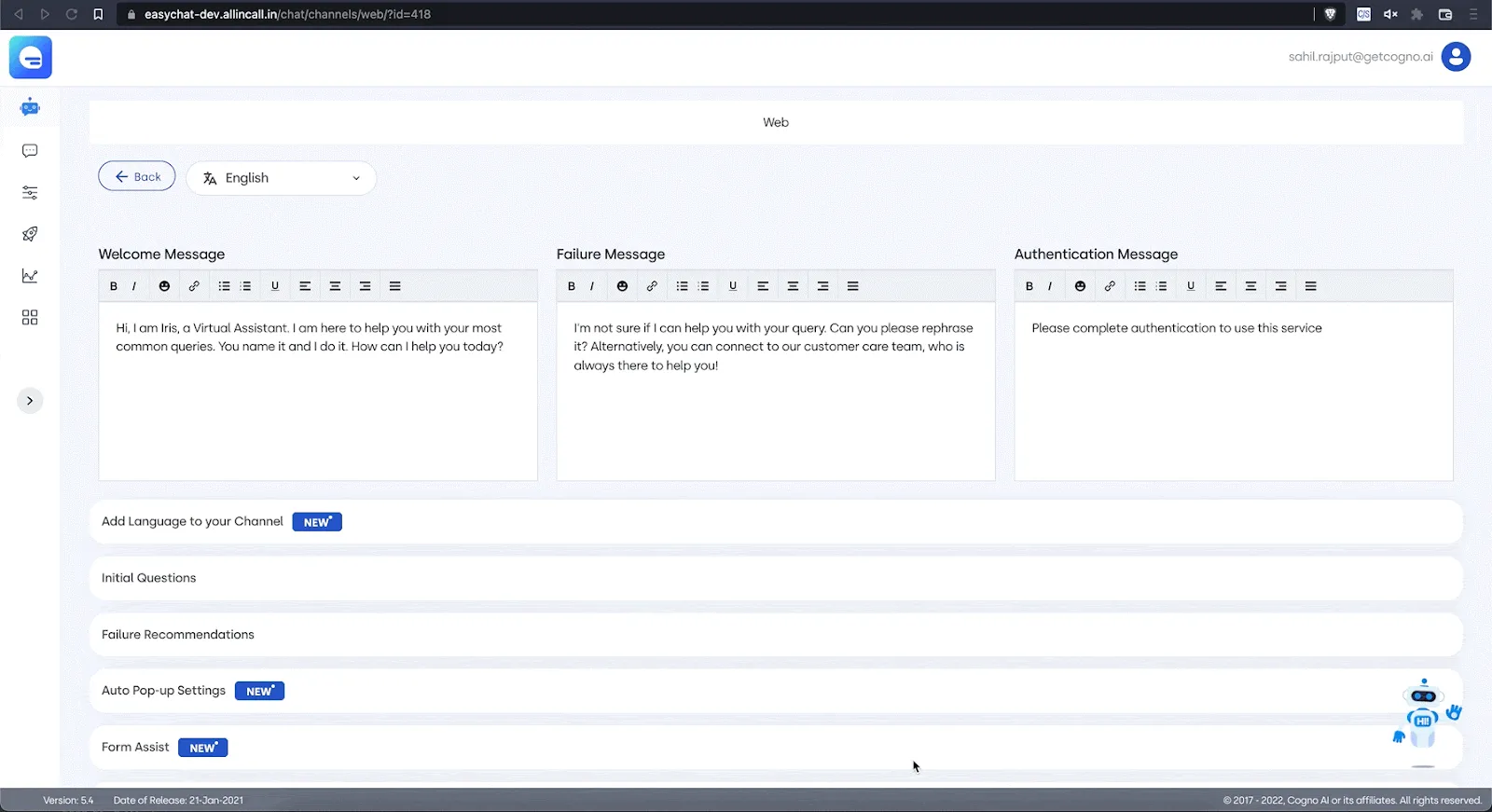Expand the Auto Pop-up Settings section
1492x812 pixels.
click(x=776, y=691)
